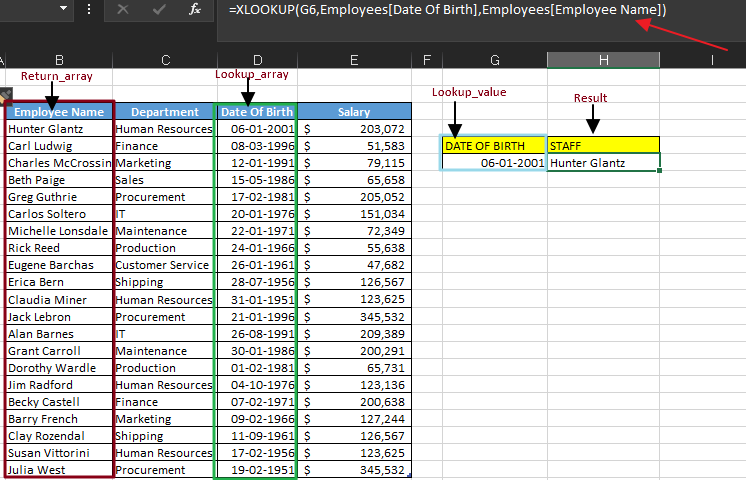The height and width of the screenshot is (480, 746).
Task: Select salary cell 51,583
Action: tap(354, 146)
